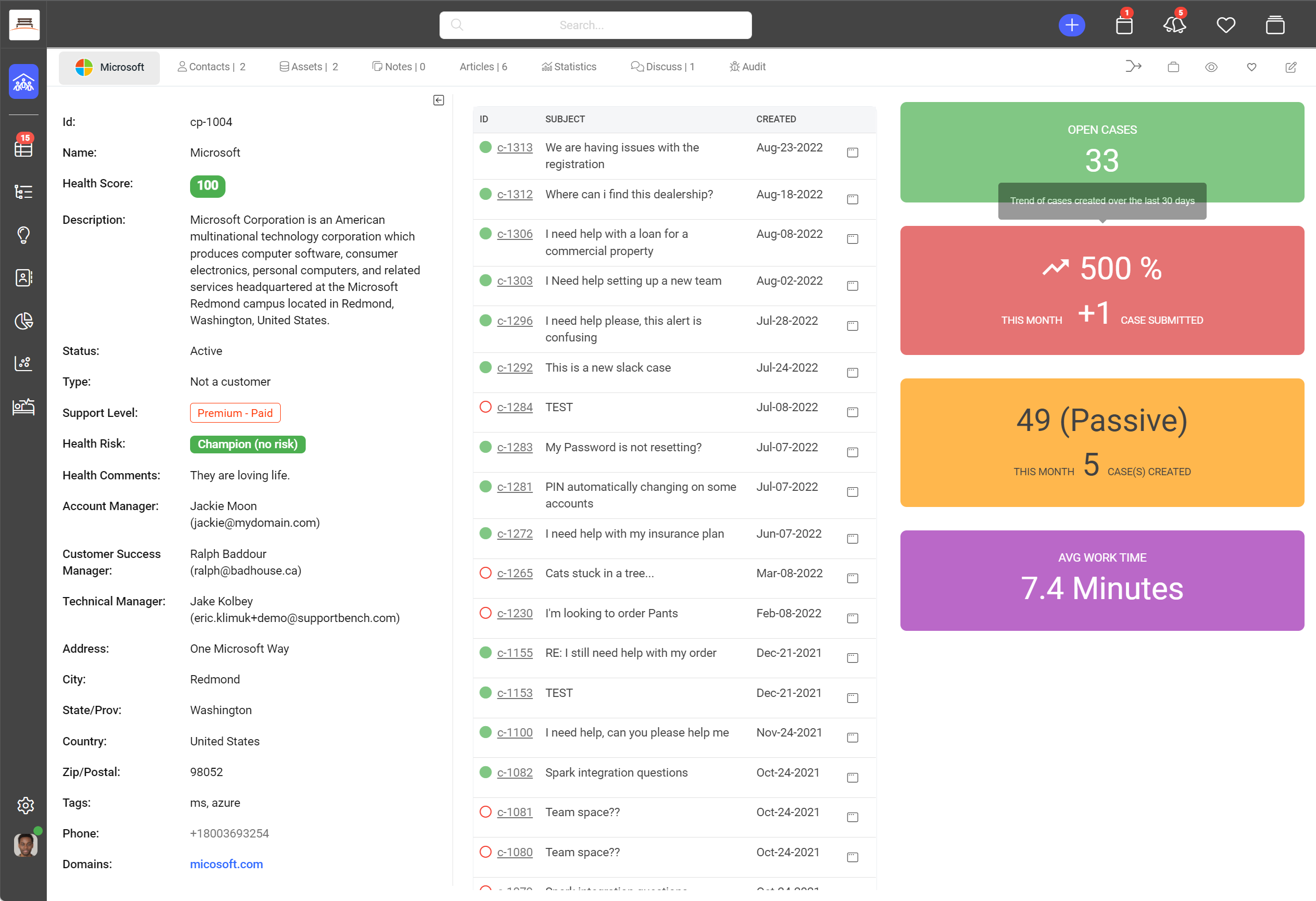This screenshot has width=1316, height=901.
Task: Open the lightbulb knowledge base sidebar icon
Action: (x=23, y=235)
